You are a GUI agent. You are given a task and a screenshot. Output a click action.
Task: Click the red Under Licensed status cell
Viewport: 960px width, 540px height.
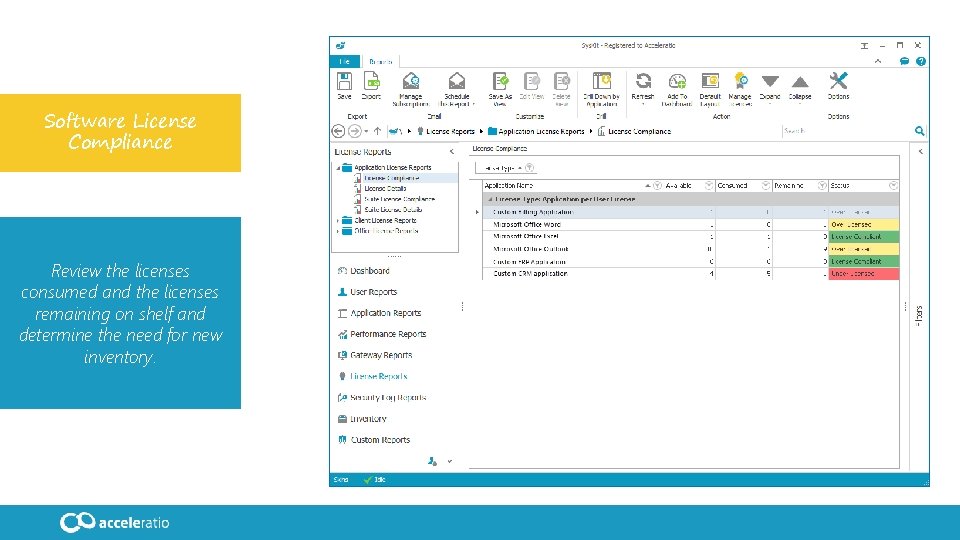(863, 274)
